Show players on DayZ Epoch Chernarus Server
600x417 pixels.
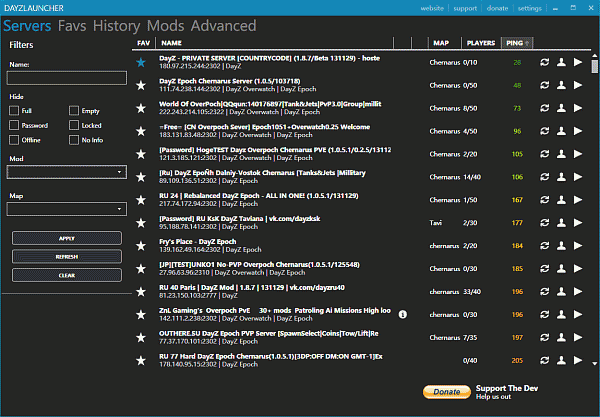(x=561, y=85)
